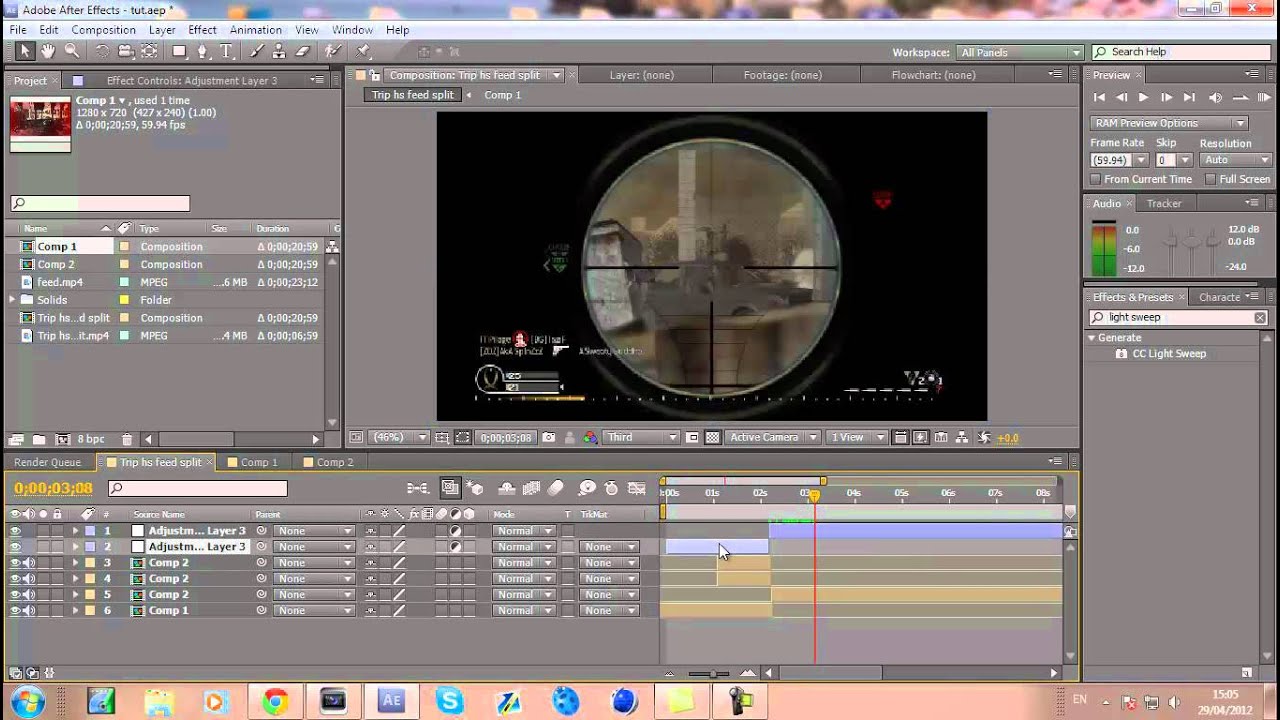Open the Effect menu
The image size is (1280, 720).
coord(202,30)
